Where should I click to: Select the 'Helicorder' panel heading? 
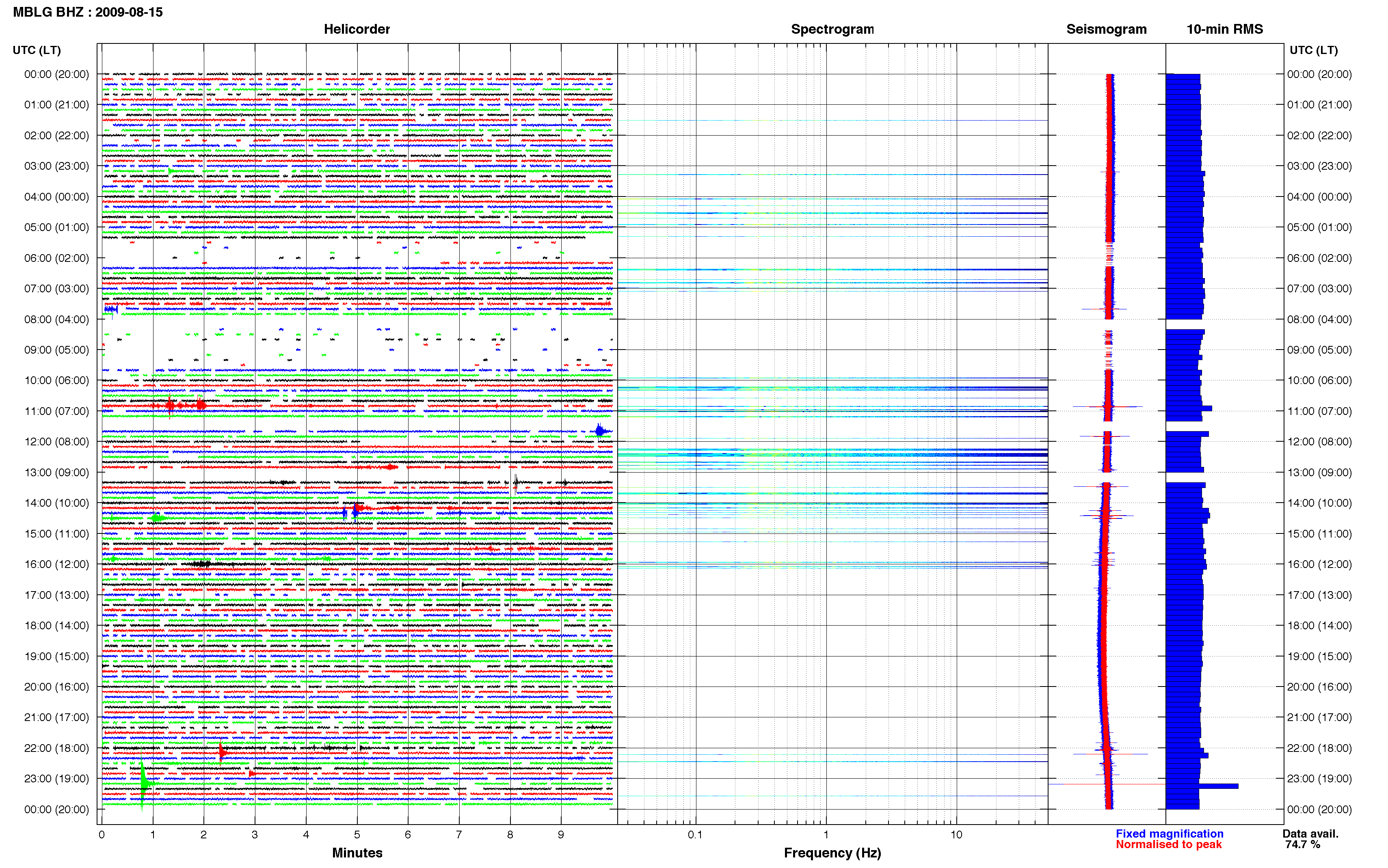[357, 29]
